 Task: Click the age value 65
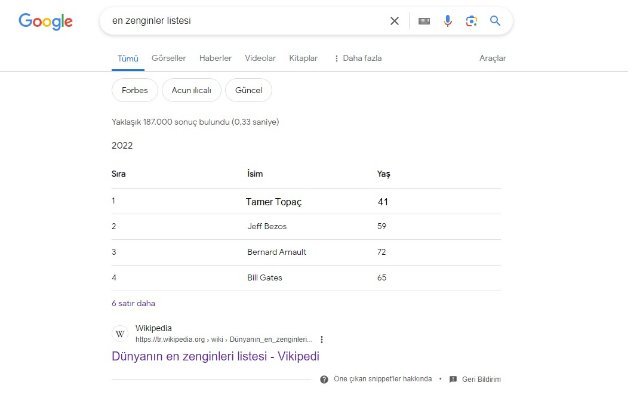[x=382, y=278]
